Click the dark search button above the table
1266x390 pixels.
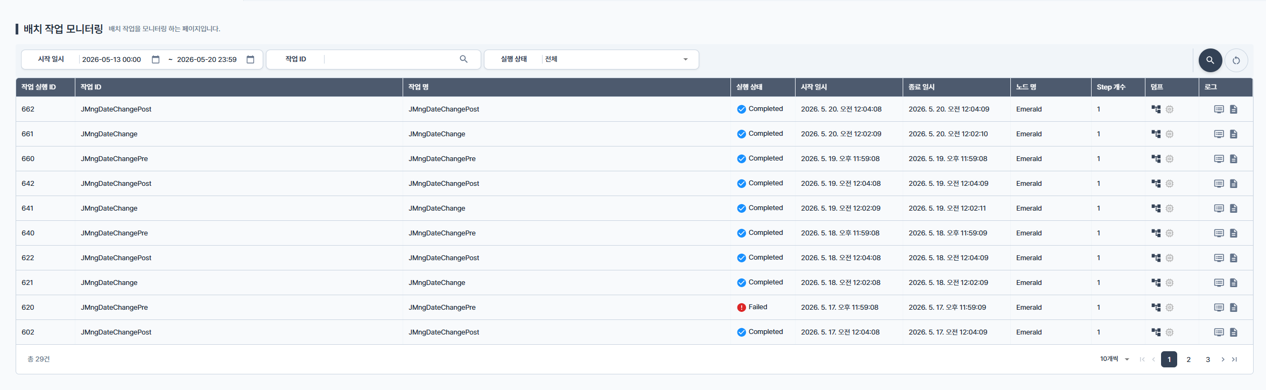point(1210,60)
